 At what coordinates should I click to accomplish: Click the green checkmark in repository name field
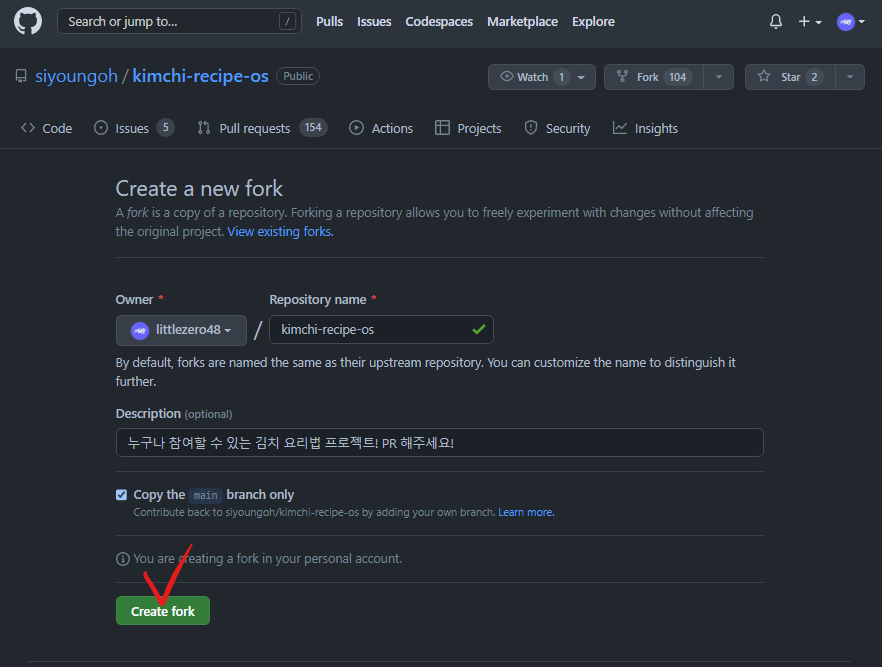tap(479, 330)
